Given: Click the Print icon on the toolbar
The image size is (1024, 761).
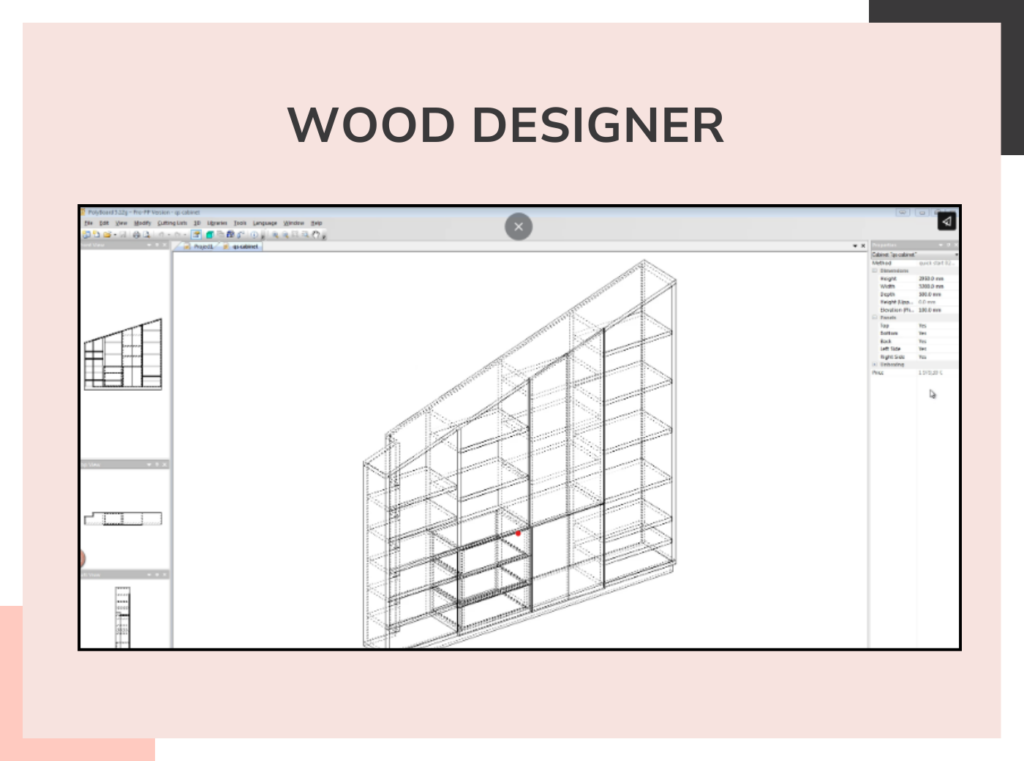Looking at the screenshot, I should click(x=136, y=233).
